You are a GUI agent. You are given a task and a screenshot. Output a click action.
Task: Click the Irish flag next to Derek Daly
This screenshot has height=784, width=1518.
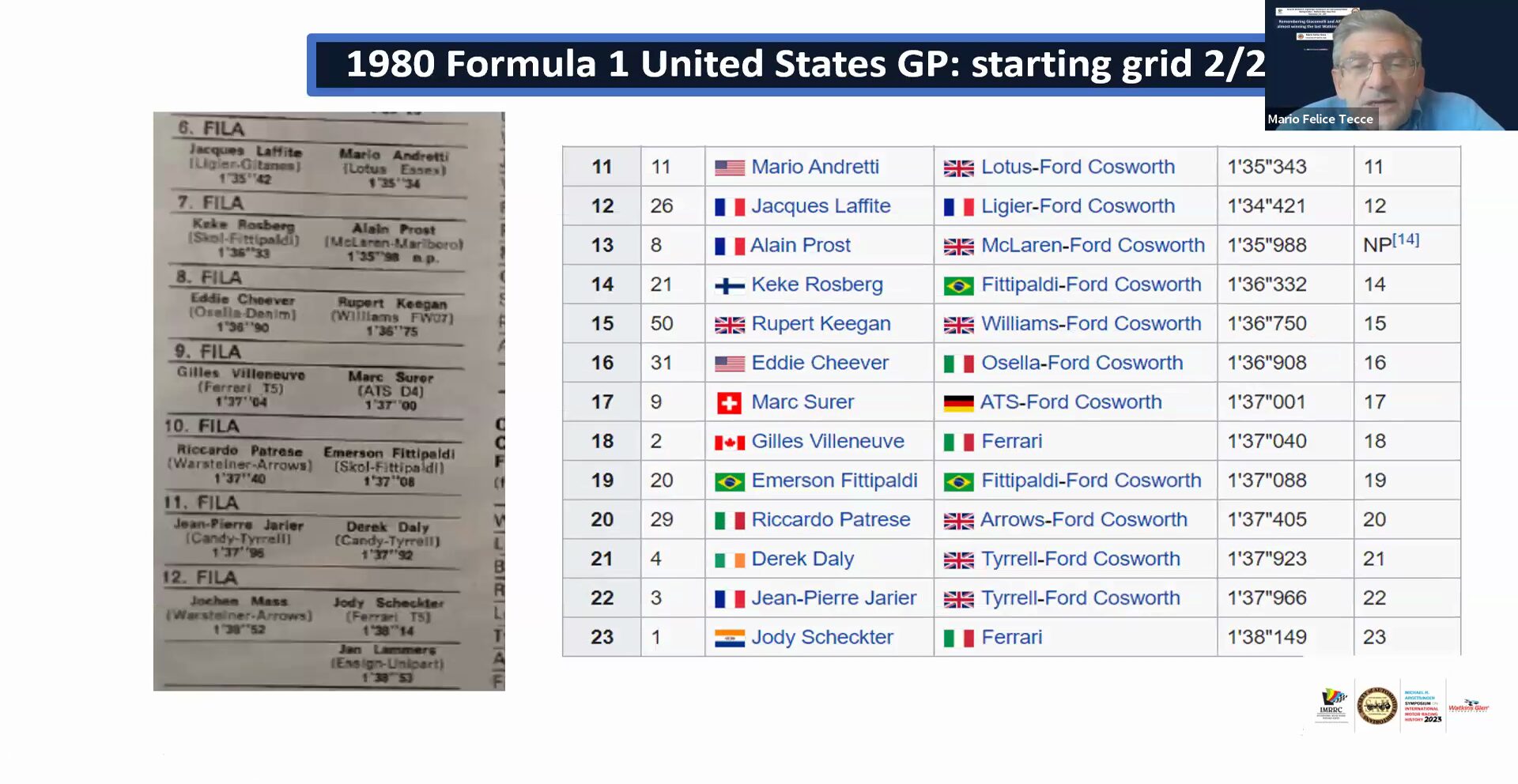[x=729, y=560]
